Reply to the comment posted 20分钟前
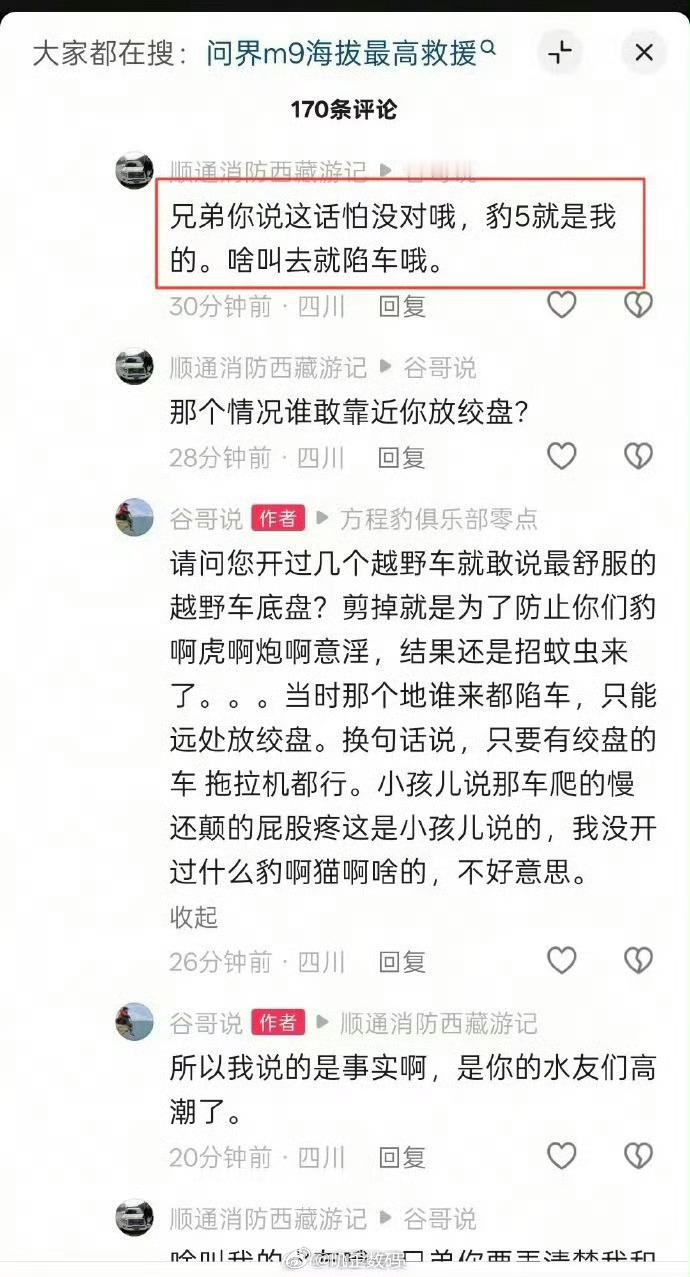 pos(402,1158)
